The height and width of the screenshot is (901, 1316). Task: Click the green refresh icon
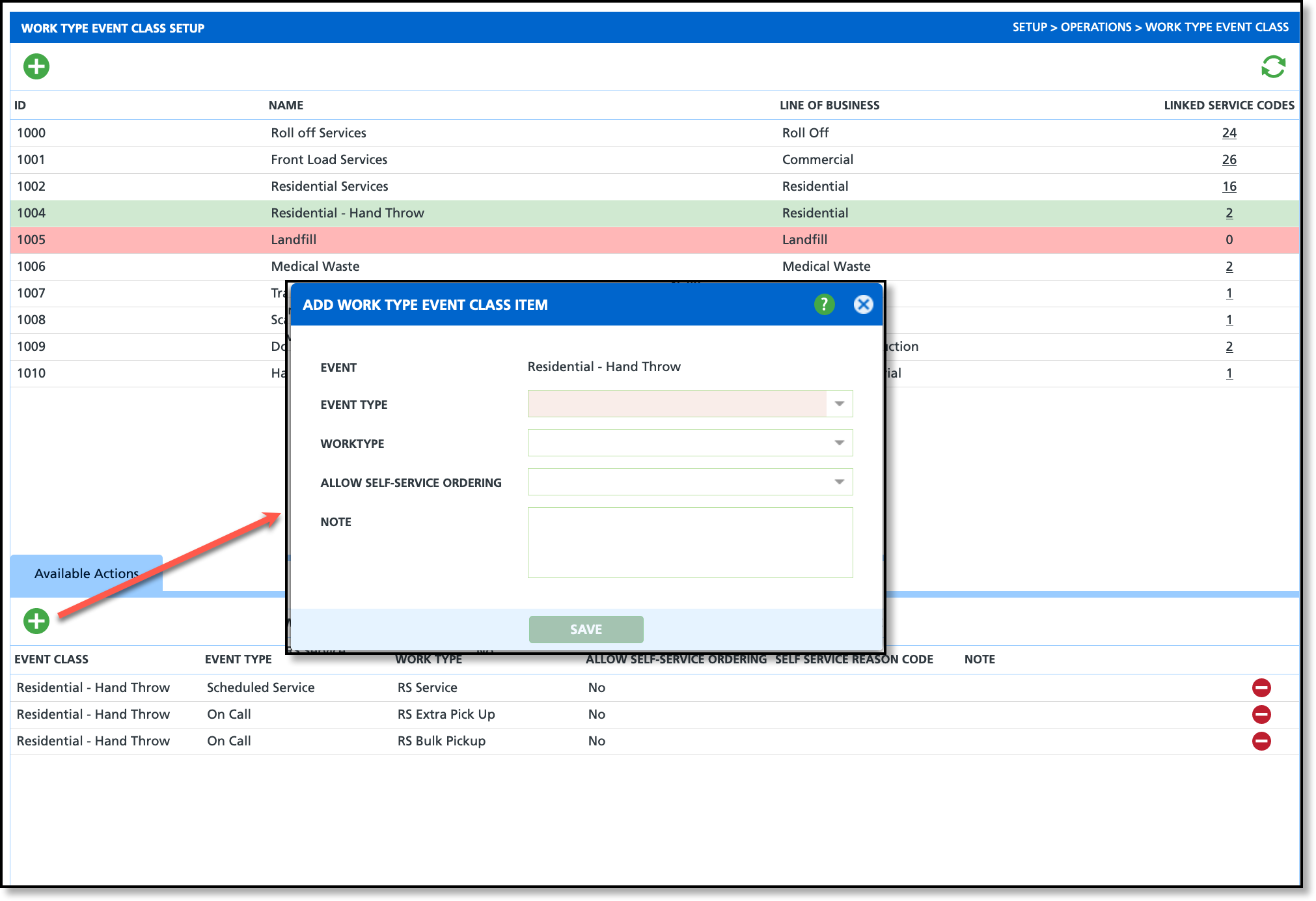(x=1273, y=66)
